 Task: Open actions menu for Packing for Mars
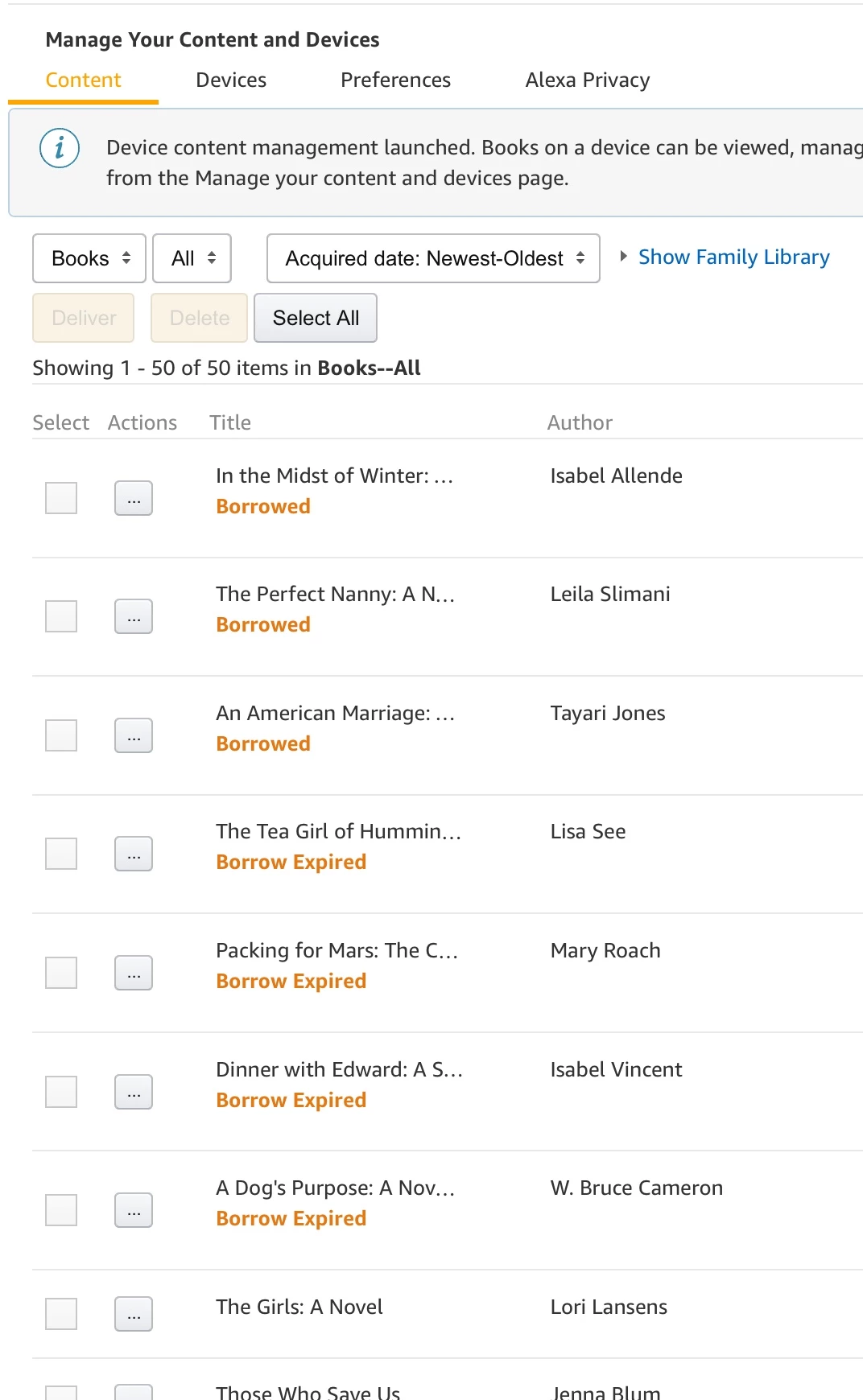click(134, 973)
